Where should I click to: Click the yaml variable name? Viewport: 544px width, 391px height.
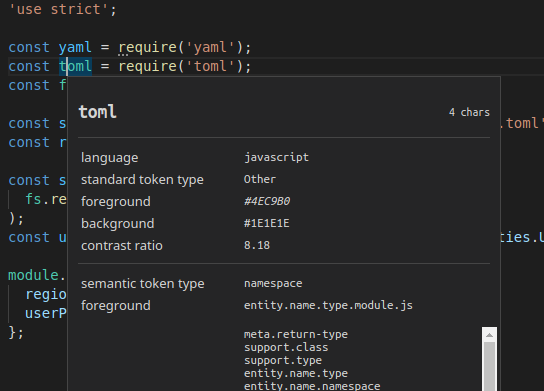75,47
